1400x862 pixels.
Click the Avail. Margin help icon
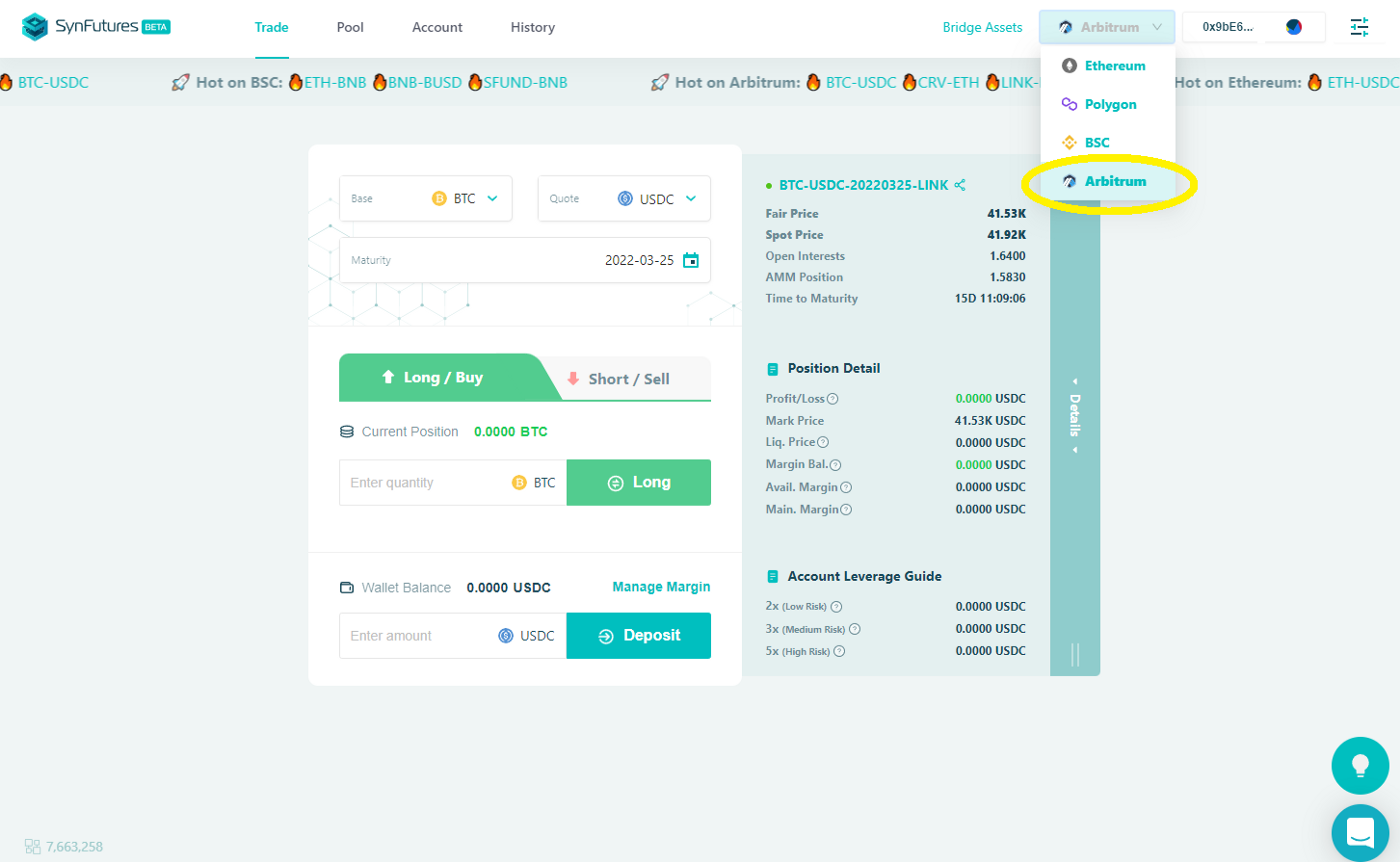click(x=846, y=487)
